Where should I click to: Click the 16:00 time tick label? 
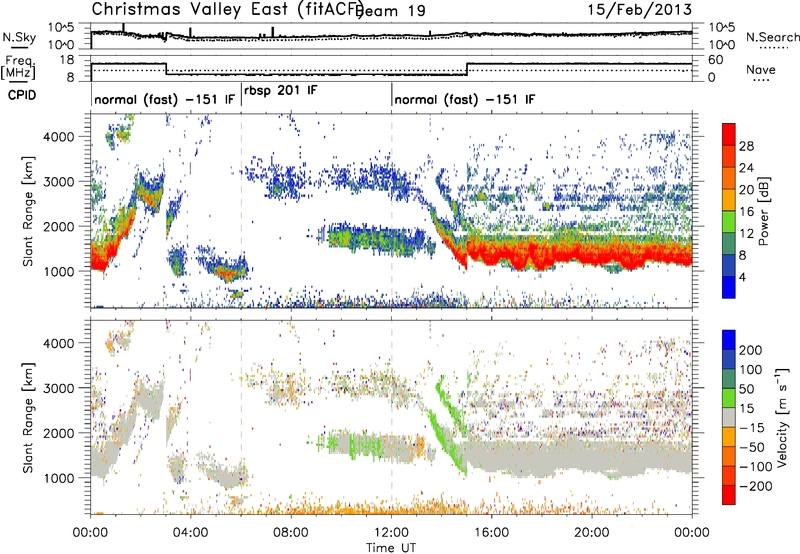pos(491,533)
